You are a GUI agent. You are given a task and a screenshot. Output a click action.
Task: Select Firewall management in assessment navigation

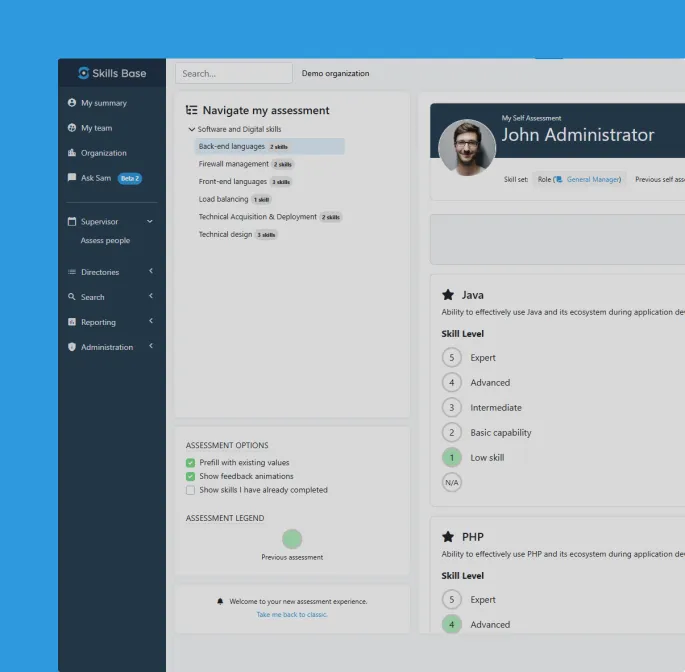[x=233, y=164]
